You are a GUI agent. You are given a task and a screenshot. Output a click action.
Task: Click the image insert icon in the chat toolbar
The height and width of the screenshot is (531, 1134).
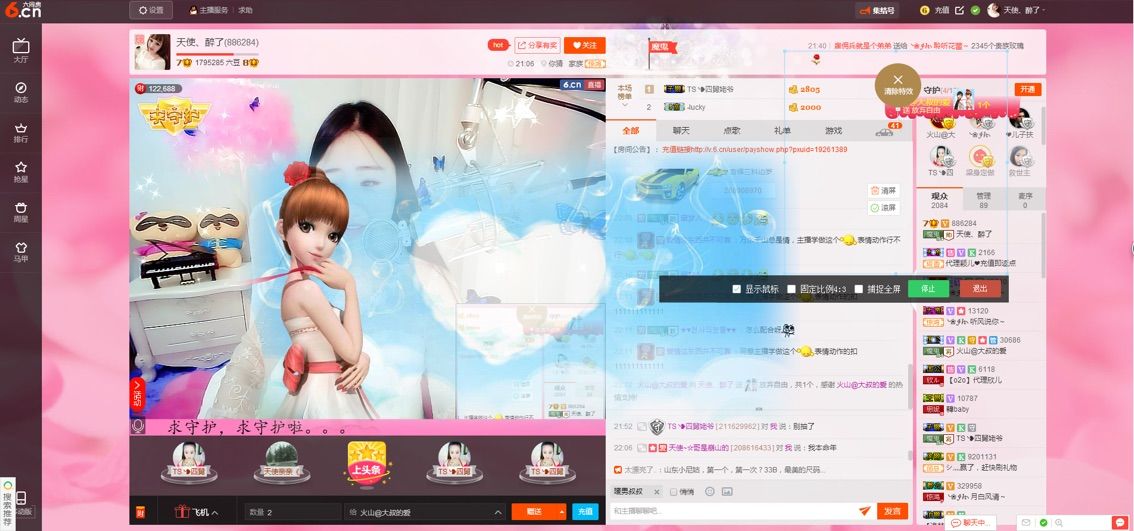[727, 492]
